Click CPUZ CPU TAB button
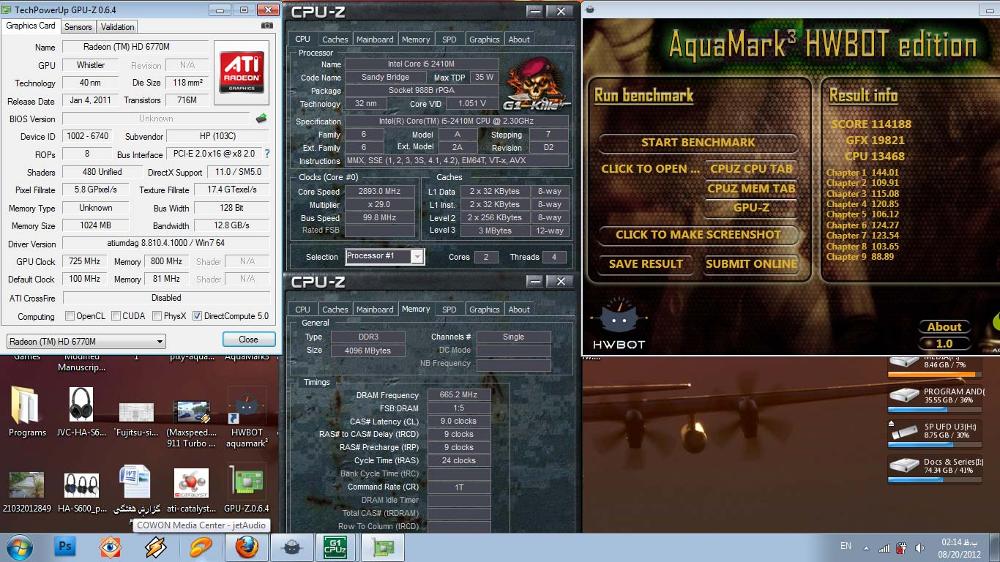The width and height of the screenshot is (1000, 562). pyautogui.click(x=751, y=168)
